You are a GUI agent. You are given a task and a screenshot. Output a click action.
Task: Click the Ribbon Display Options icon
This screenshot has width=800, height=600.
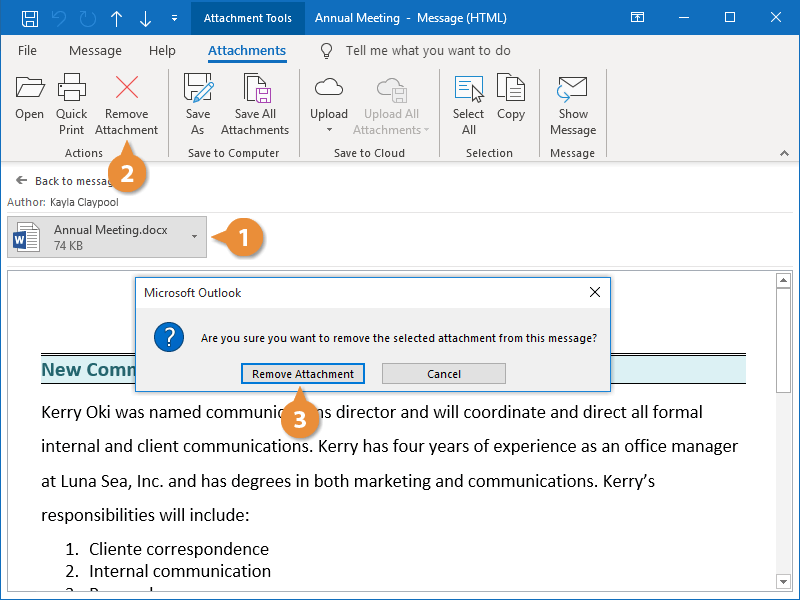[637, 17]
